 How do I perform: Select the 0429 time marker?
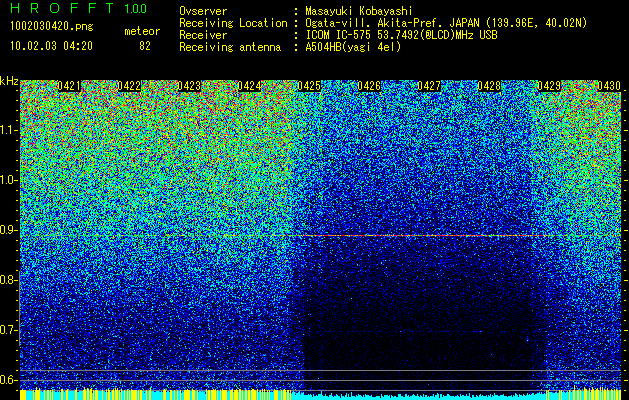click(x=549, y=86)
